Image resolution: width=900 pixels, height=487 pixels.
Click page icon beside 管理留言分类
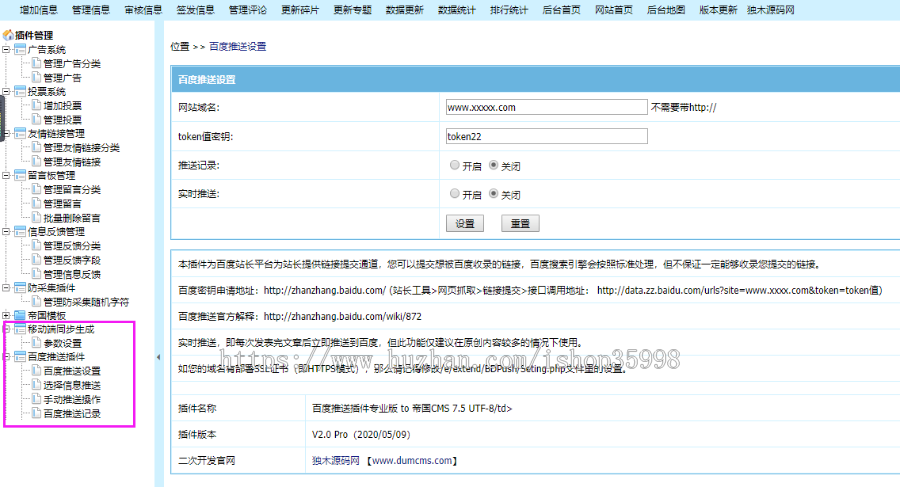pyautogui.click(x=36, y=189)
